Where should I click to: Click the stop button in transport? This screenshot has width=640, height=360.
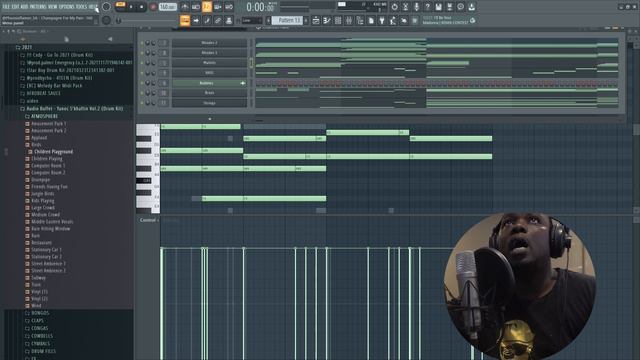point(142,7)
